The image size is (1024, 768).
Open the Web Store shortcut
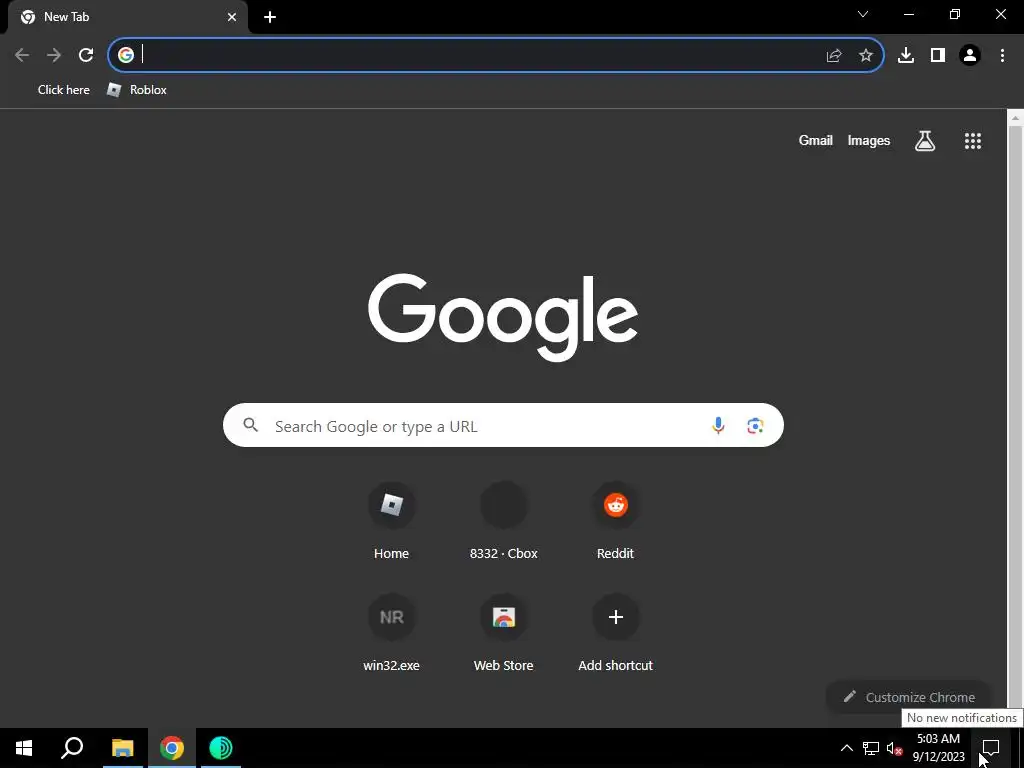[x=504, y=633]
